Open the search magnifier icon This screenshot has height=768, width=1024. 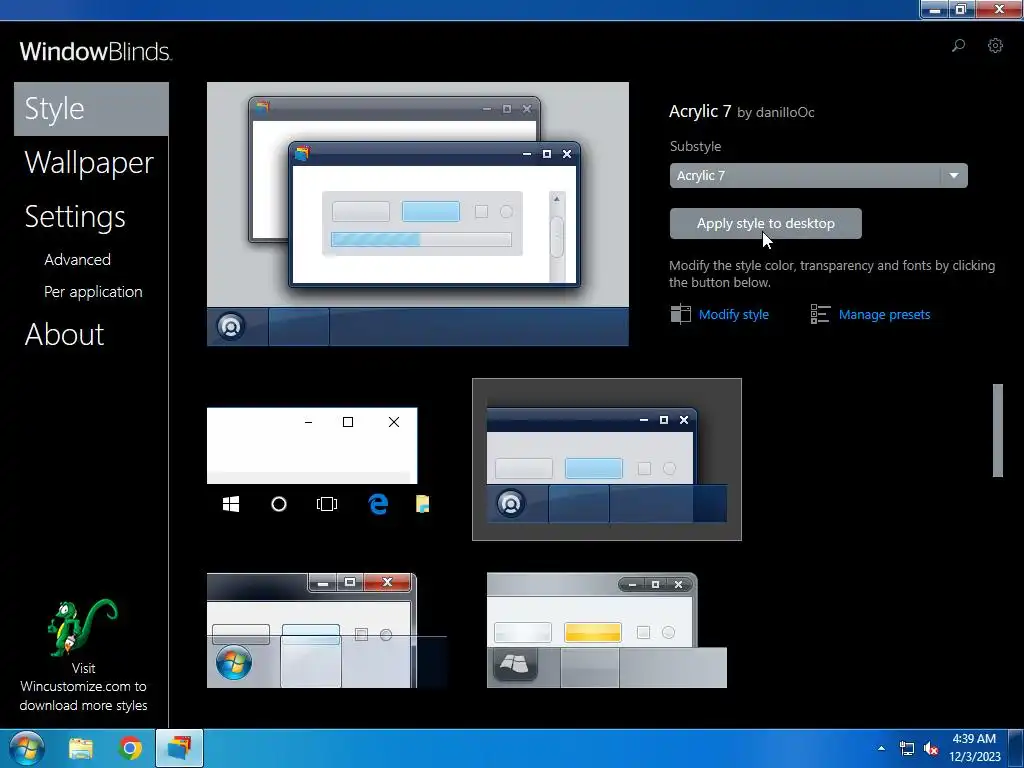pos(958,45)
